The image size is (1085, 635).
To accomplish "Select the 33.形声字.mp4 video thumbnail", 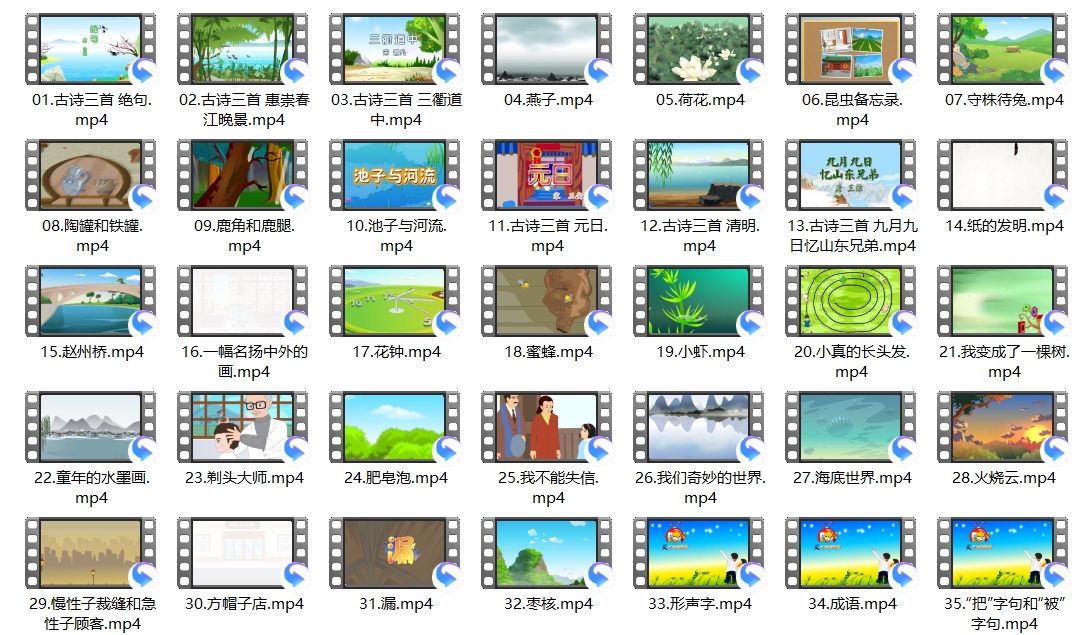I will click(x=699, y=552).
